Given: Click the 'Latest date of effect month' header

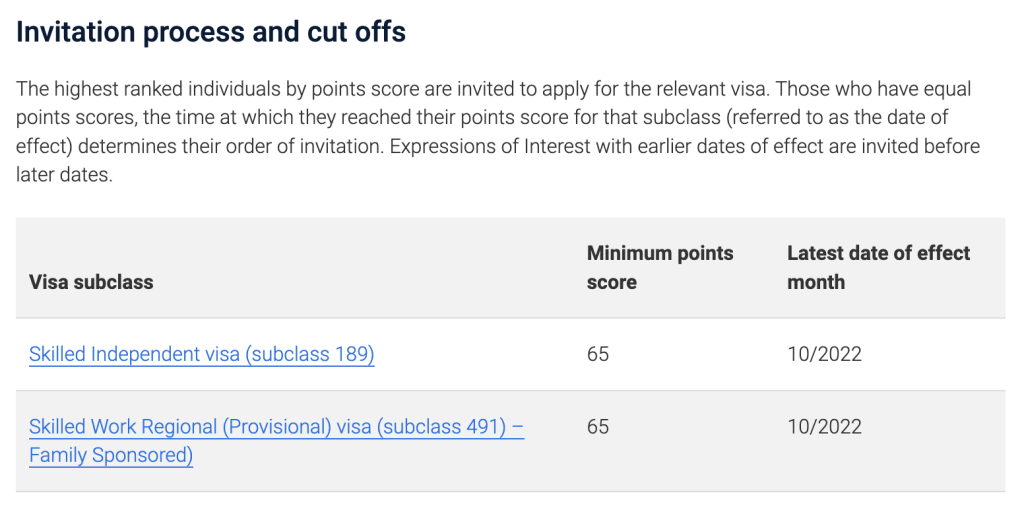Looking at the screenshot, I should coord(878,268).
